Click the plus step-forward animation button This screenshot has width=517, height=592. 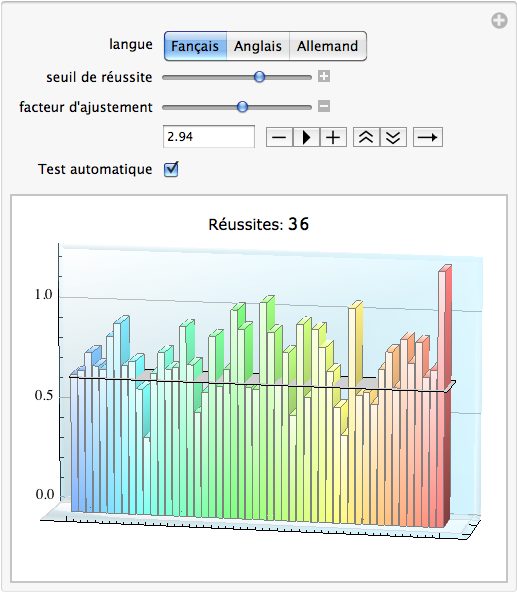(333, 137)
